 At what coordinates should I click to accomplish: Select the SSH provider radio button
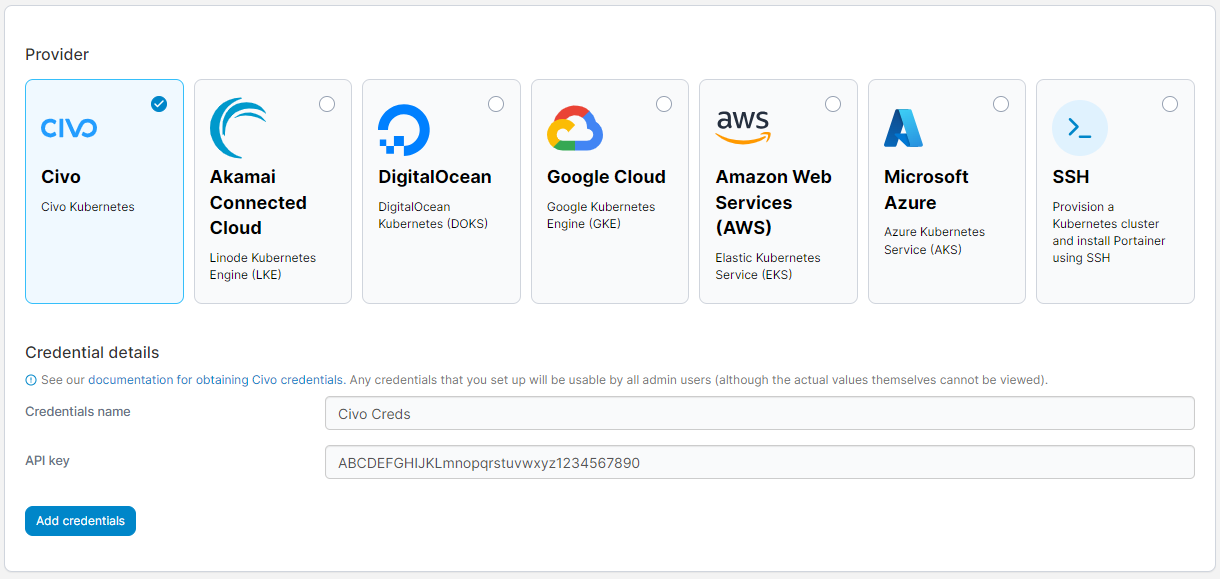(x=1170, y=103)
